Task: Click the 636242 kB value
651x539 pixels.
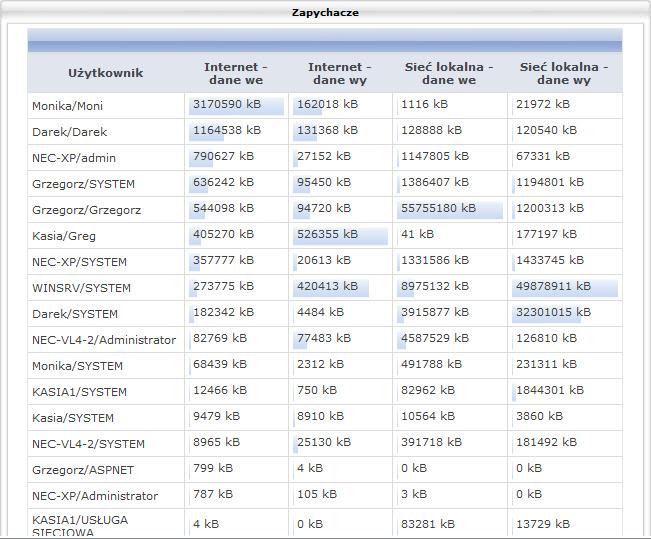Action: 223,182
